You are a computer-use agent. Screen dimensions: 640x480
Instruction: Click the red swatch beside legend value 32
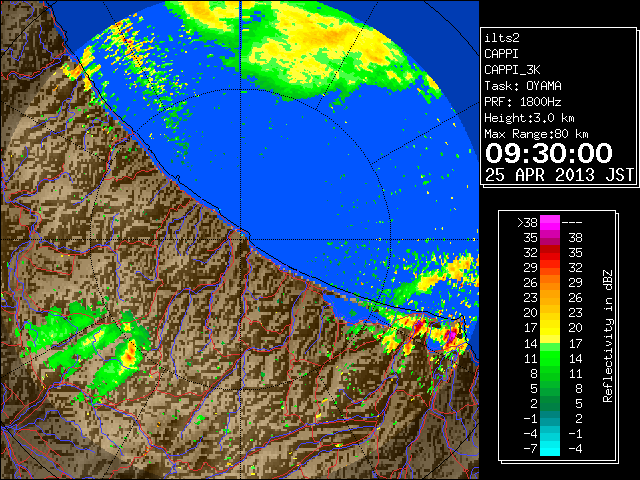pos(550,253)
